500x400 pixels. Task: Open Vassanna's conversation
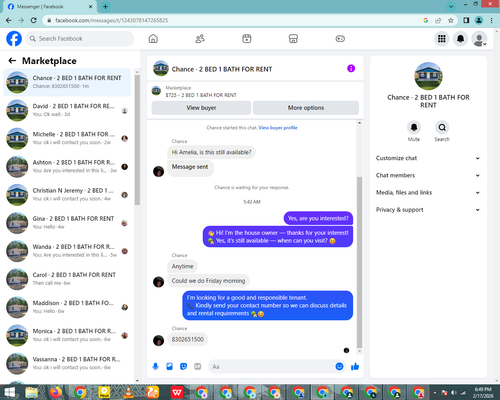click(67, 363)
